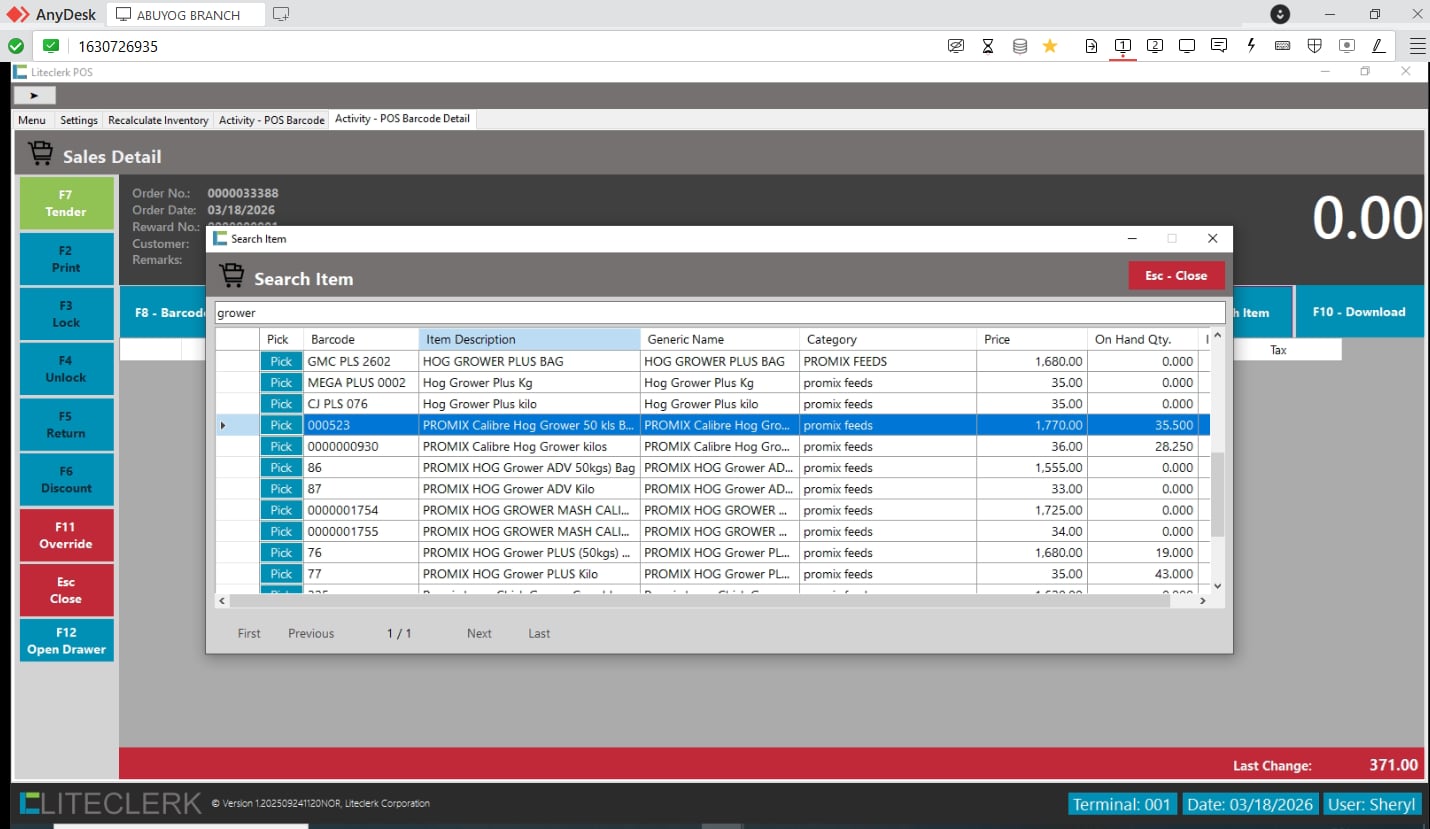The height and width of the screenshot is (829, 1430).
Task: Expand the arrow button above Menu tab
Action: pos(35,95)
